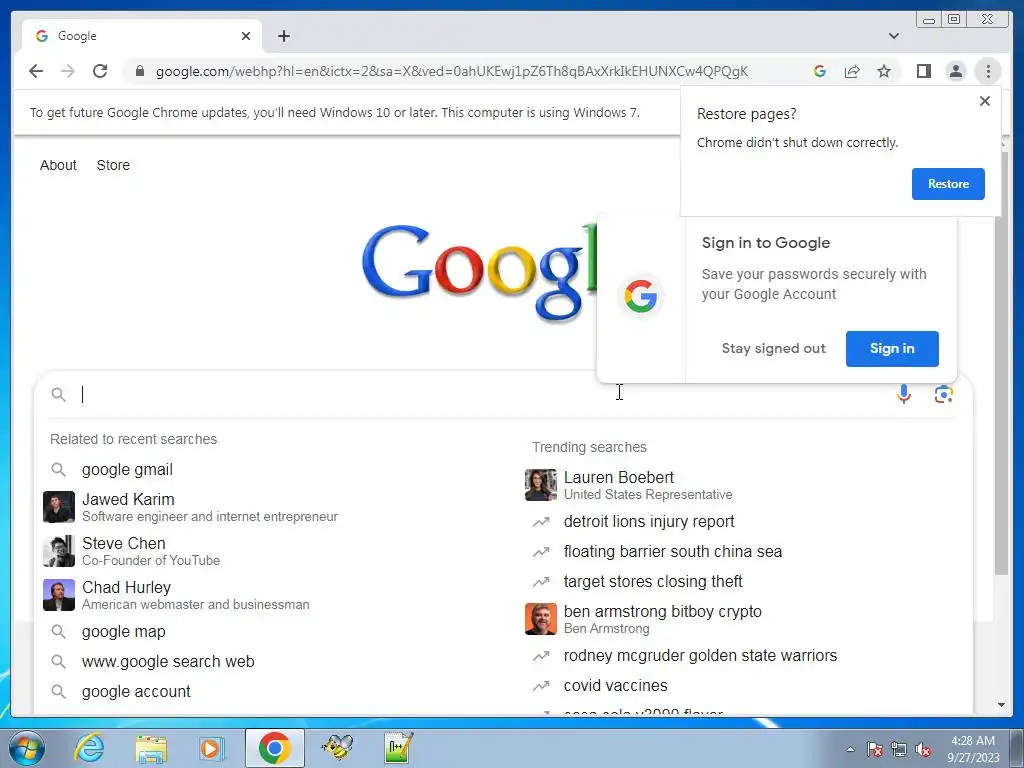
Task: Click the address bar URL
Action: point(451,71)
